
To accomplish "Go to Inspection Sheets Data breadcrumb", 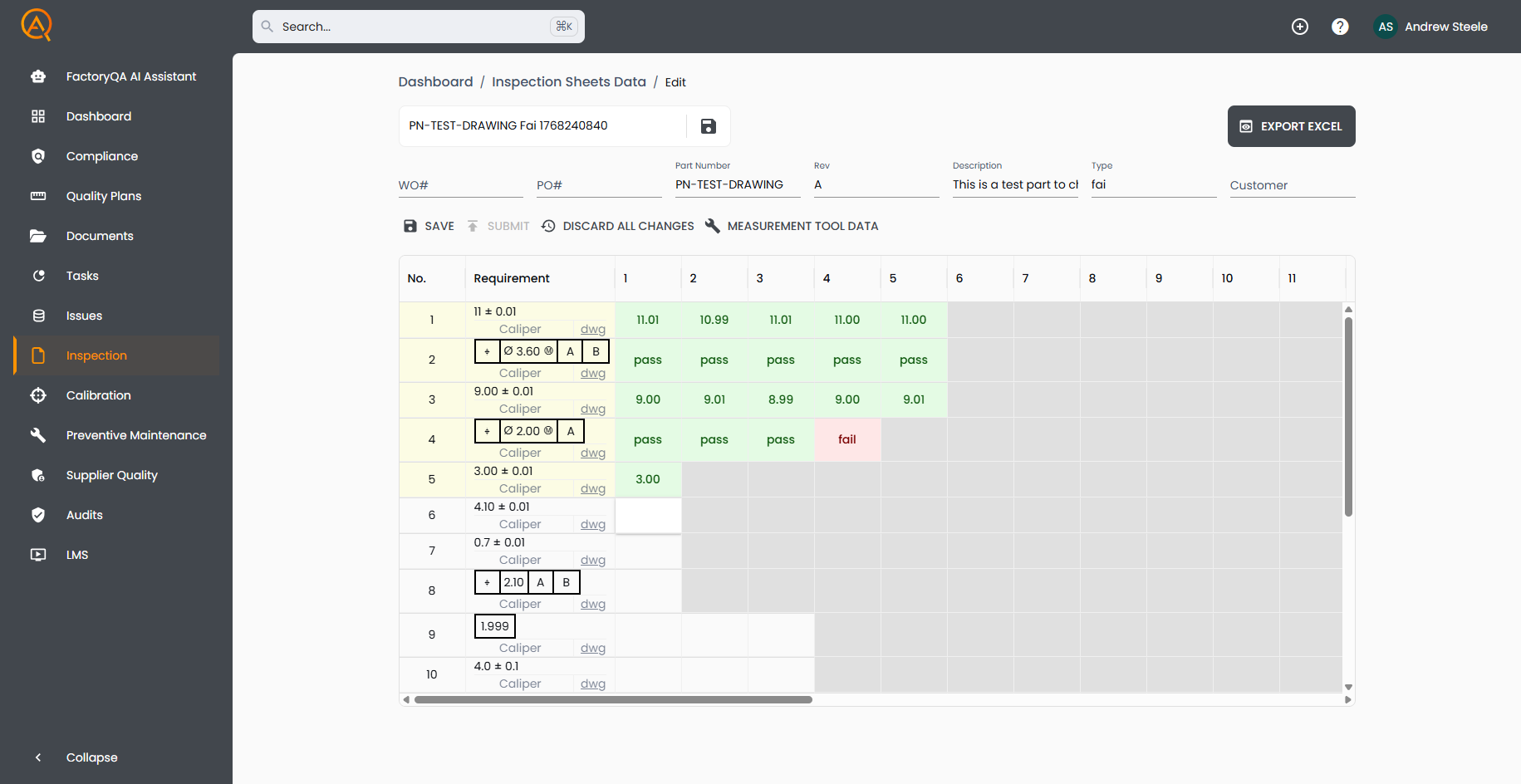I will (569, 81).
